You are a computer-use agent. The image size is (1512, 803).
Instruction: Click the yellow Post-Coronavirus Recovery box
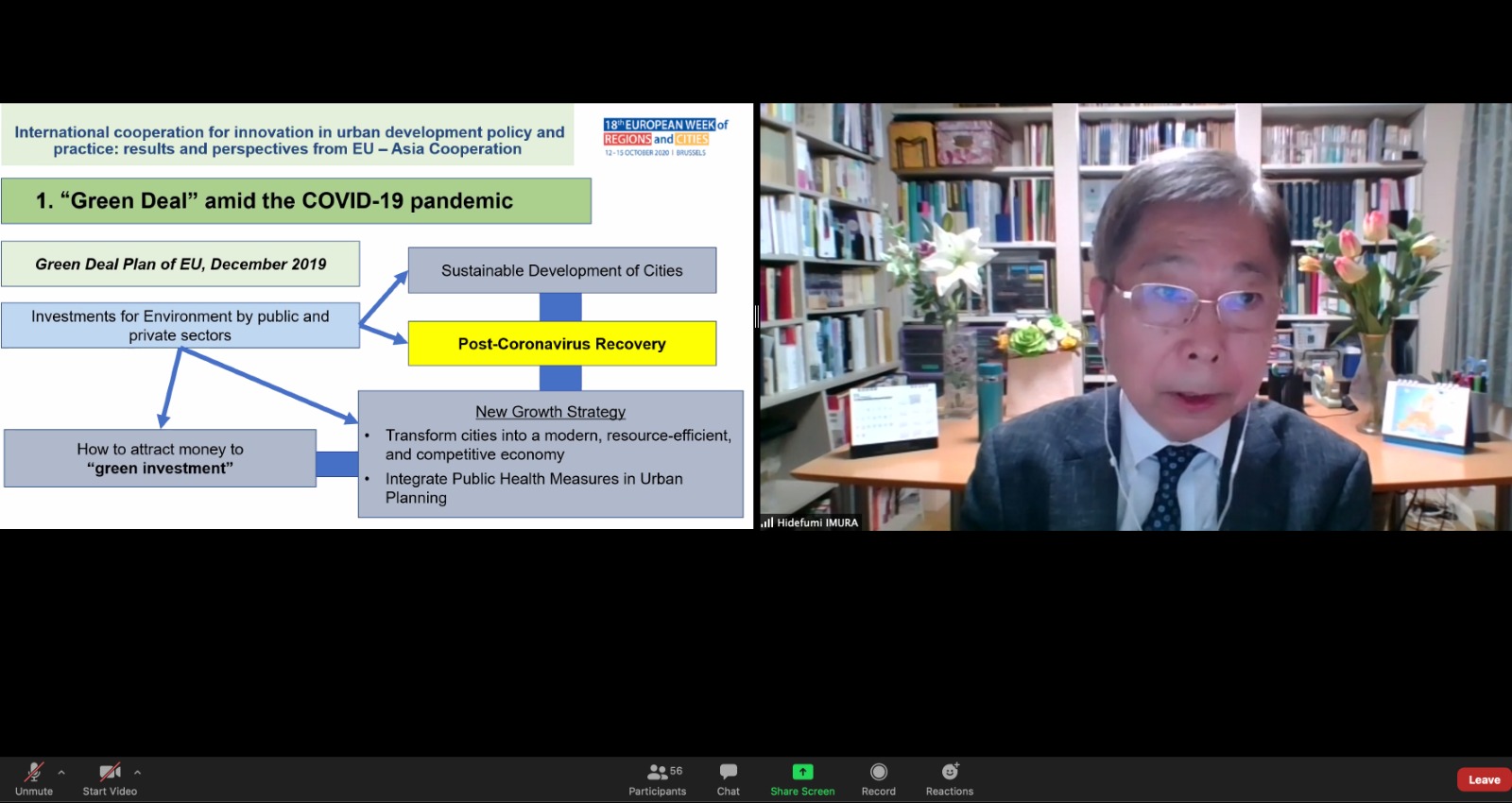pos(561,344)
